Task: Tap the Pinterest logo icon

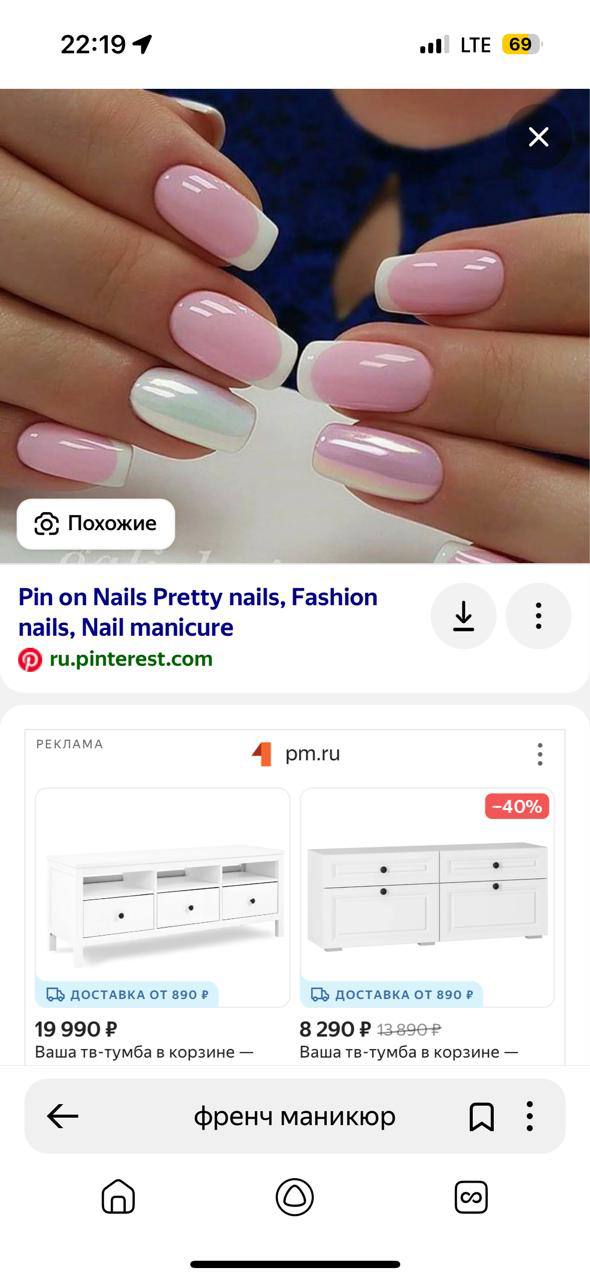Action: [30, 659]
